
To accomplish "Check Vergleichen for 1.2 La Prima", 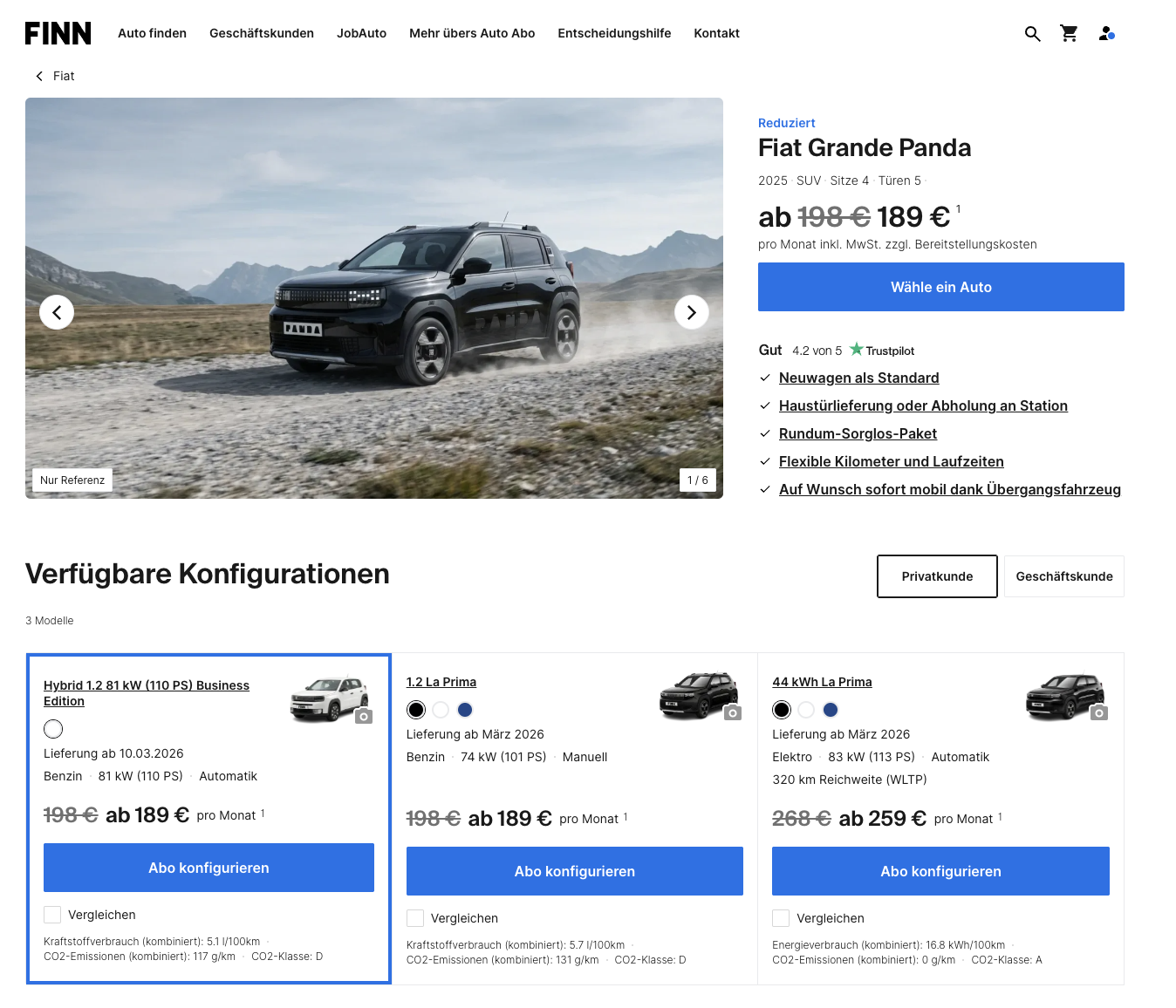I will coord(415,918).
